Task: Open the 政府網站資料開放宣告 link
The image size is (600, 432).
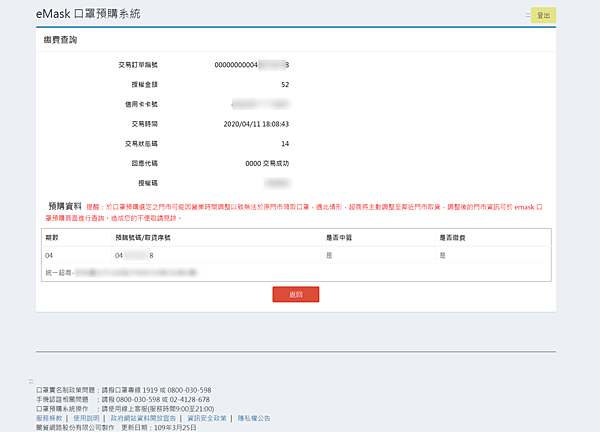Action: pos(143,418)
